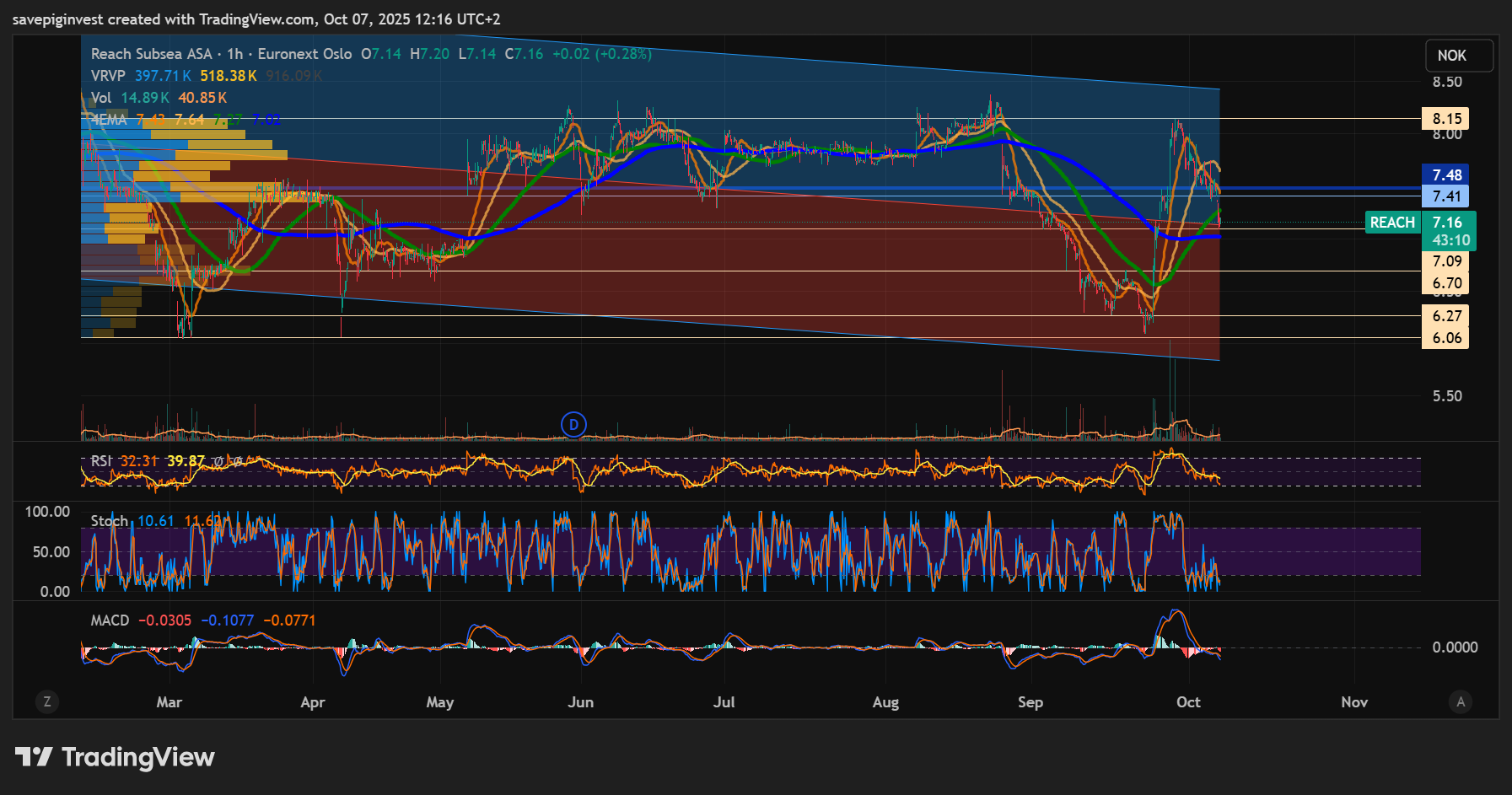Select the dark blue 7.48 price label
This screenshot has width=1512, height=795.
[x=1446, y=175]
